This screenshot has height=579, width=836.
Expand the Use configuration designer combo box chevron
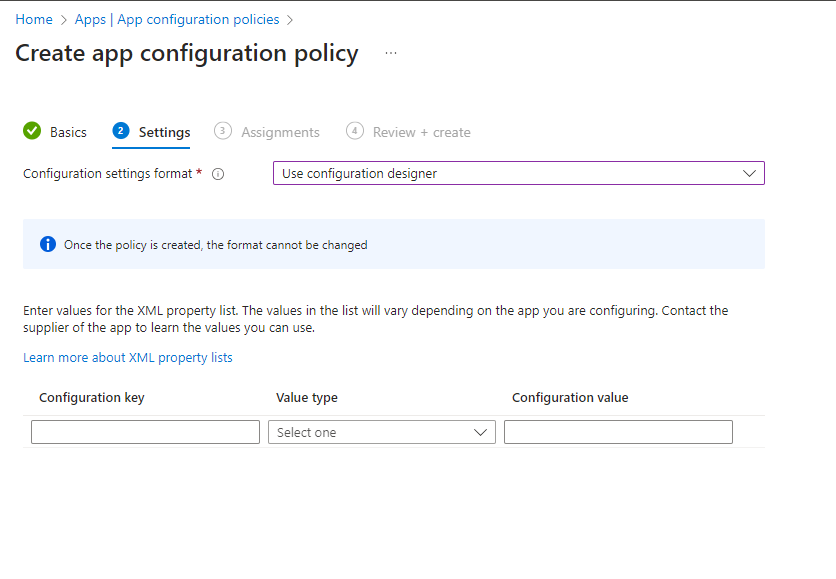click(749, 173)
